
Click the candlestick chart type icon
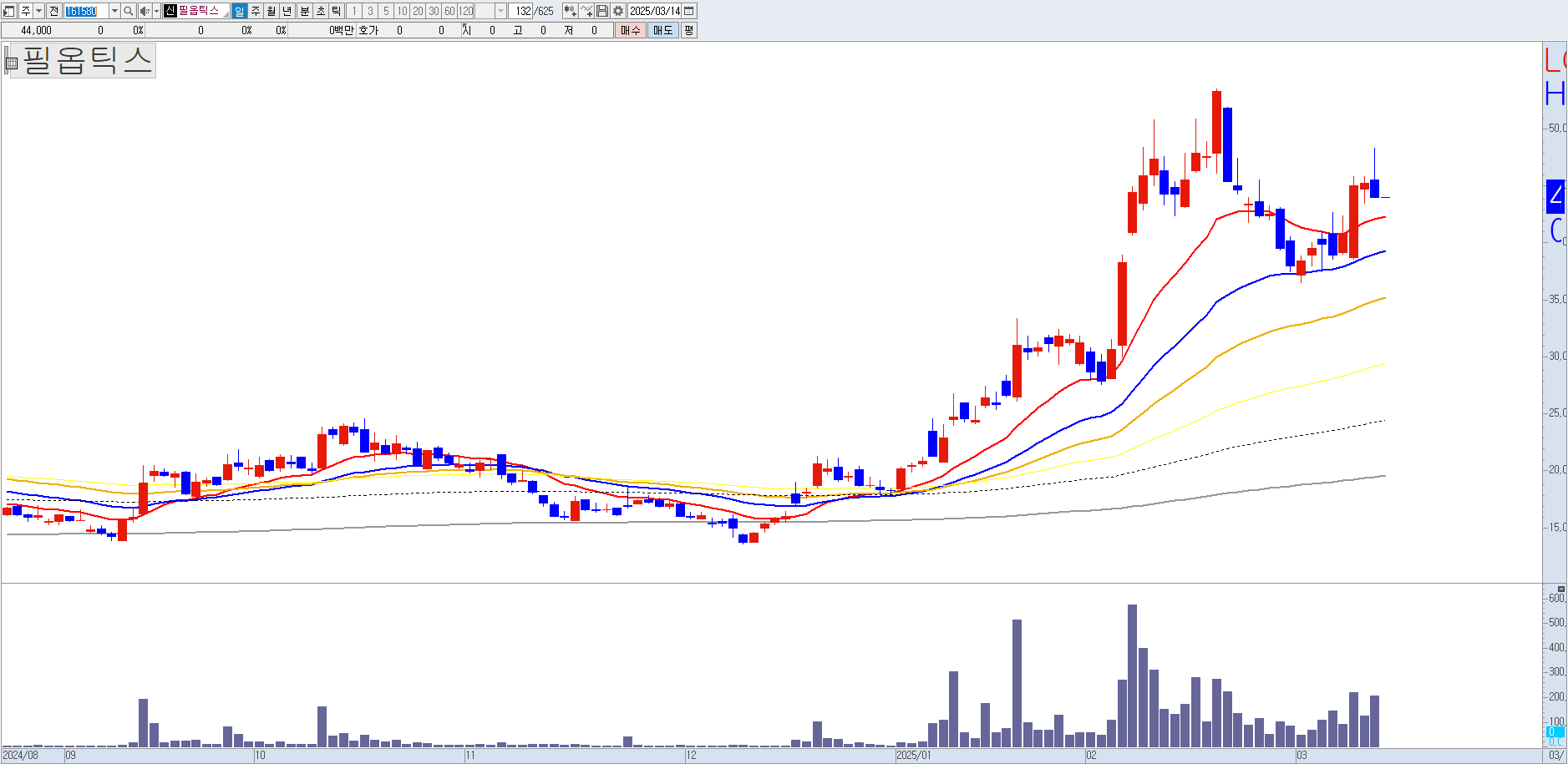[x=570, y=11]
